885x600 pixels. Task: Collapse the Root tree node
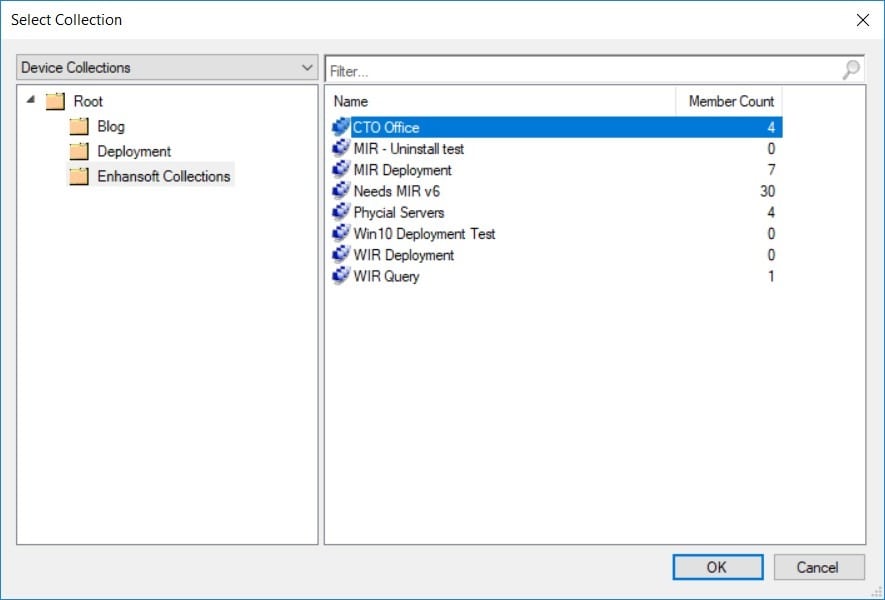[x=30, y=100]
